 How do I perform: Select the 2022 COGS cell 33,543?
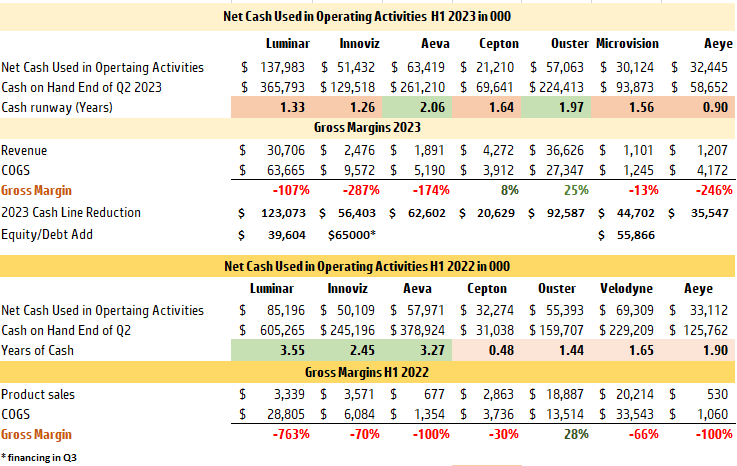tap(635, 414)
